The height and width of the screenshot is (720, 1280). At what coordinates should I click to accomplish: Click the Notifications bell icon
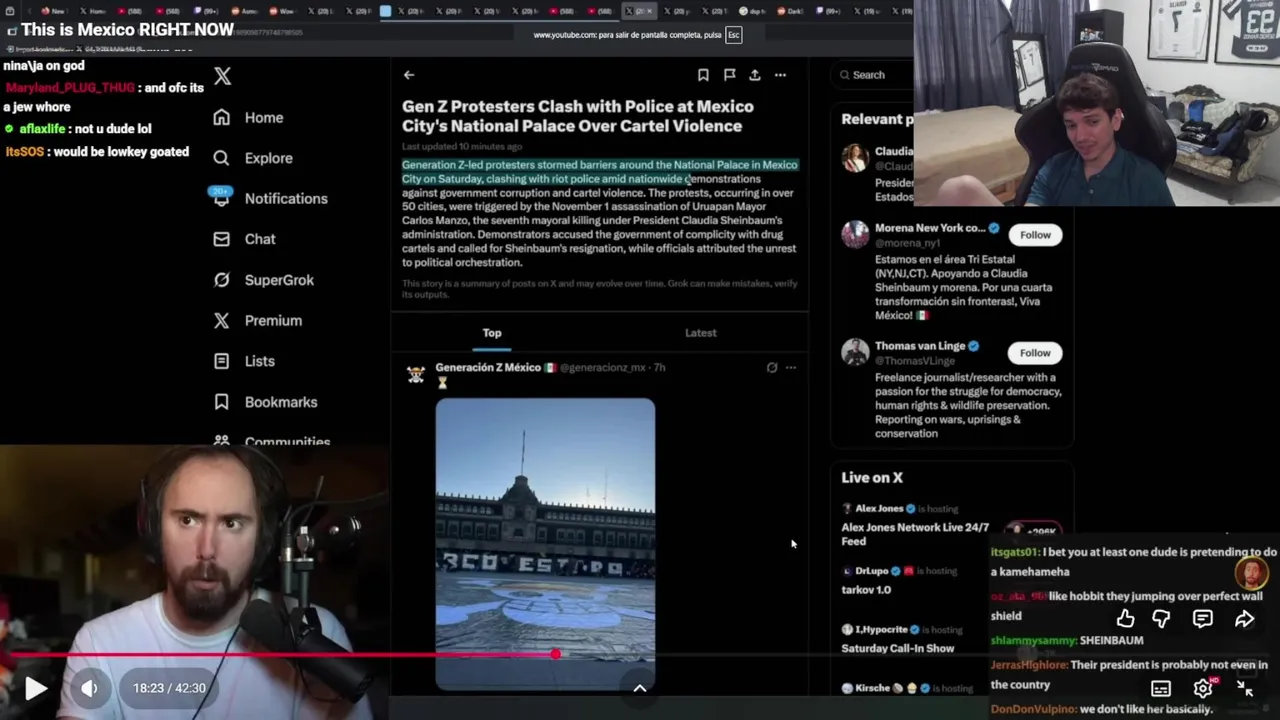click(222, 198)
